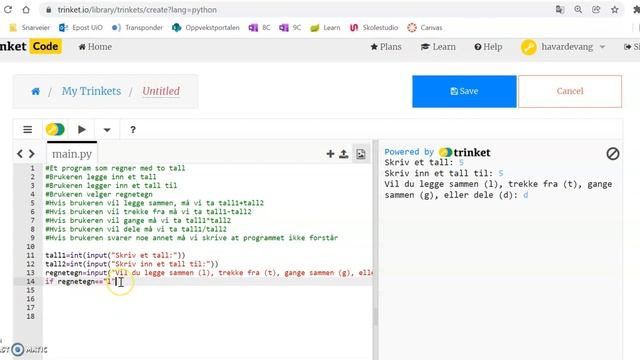The image size is (640, 360).
Task: Open the Canvas bookmark
Action: (x=425, y=28)
